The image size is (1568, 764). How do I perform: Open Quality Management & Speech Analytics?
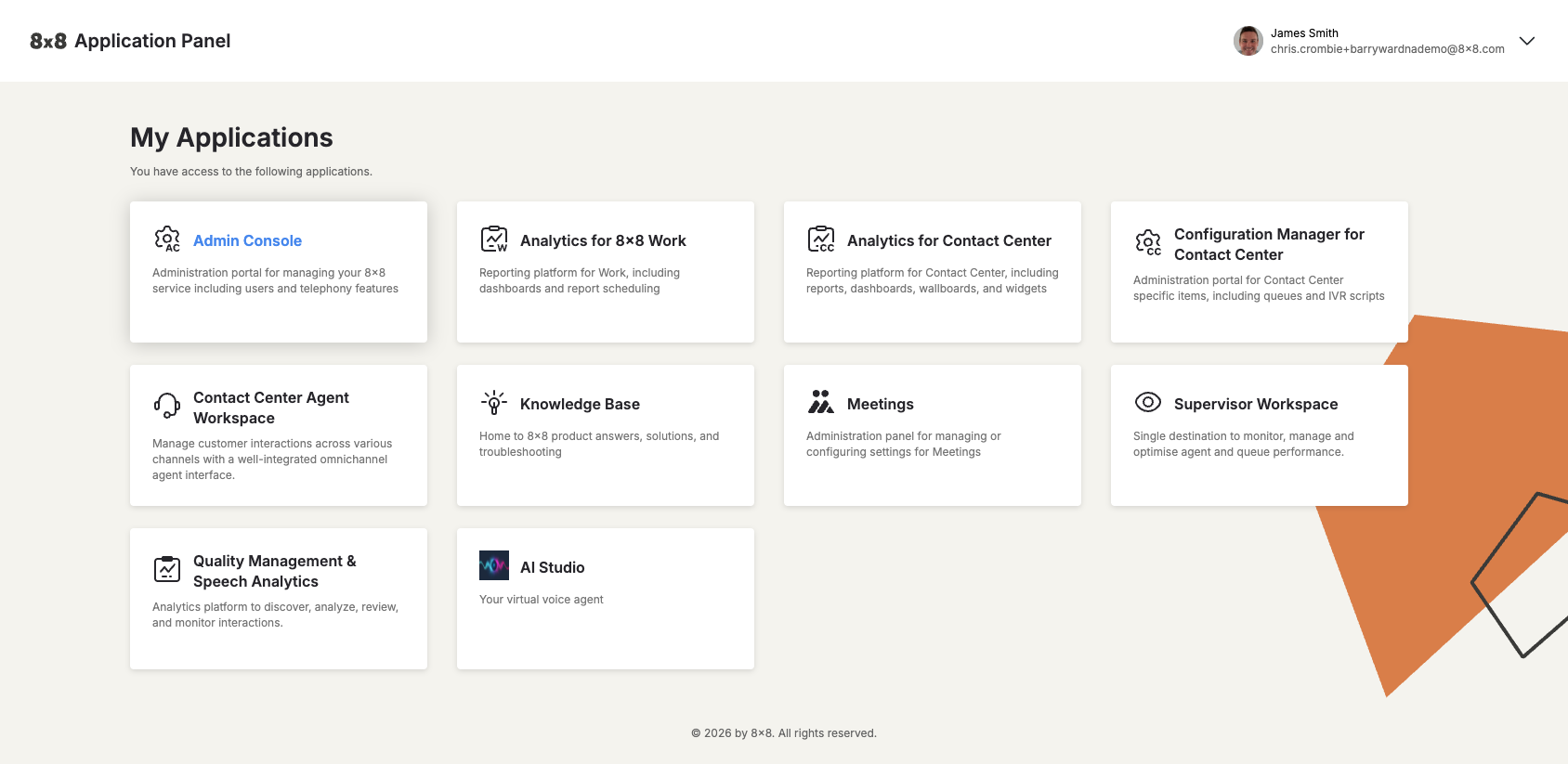pos(275,571)
